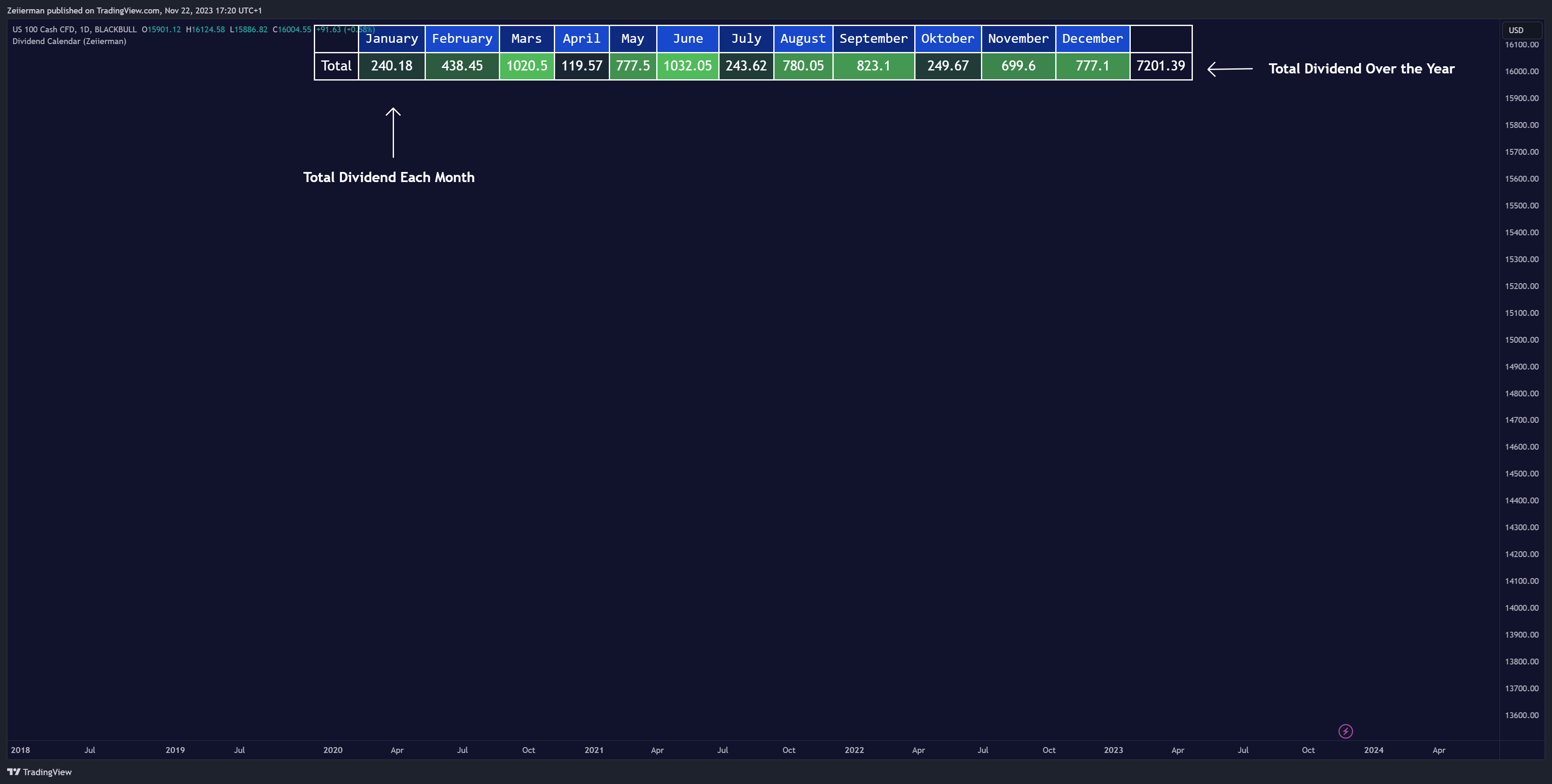Click the 119.57 April total value
Viewport: 1552px width, 784px height.
coord(582,65)
